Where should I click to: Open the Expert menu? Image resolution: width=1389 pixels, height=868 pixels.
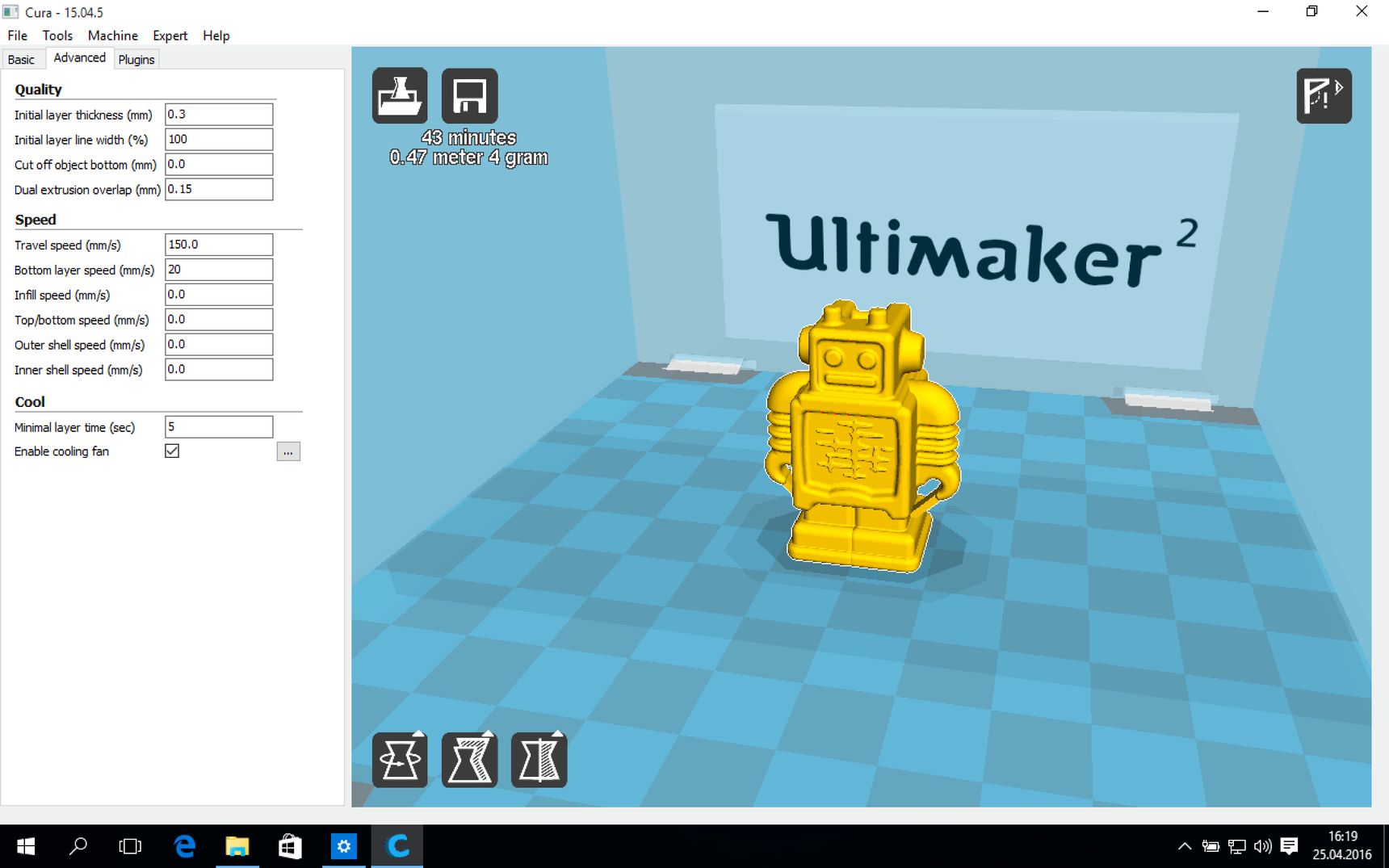pyautogui.click(x=170, y=36)
